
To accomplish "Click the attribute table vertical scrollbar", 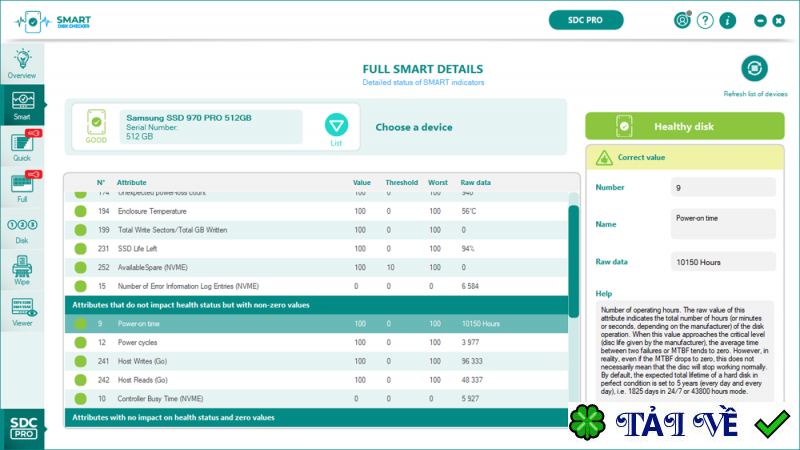I will (x=573, y=261).
